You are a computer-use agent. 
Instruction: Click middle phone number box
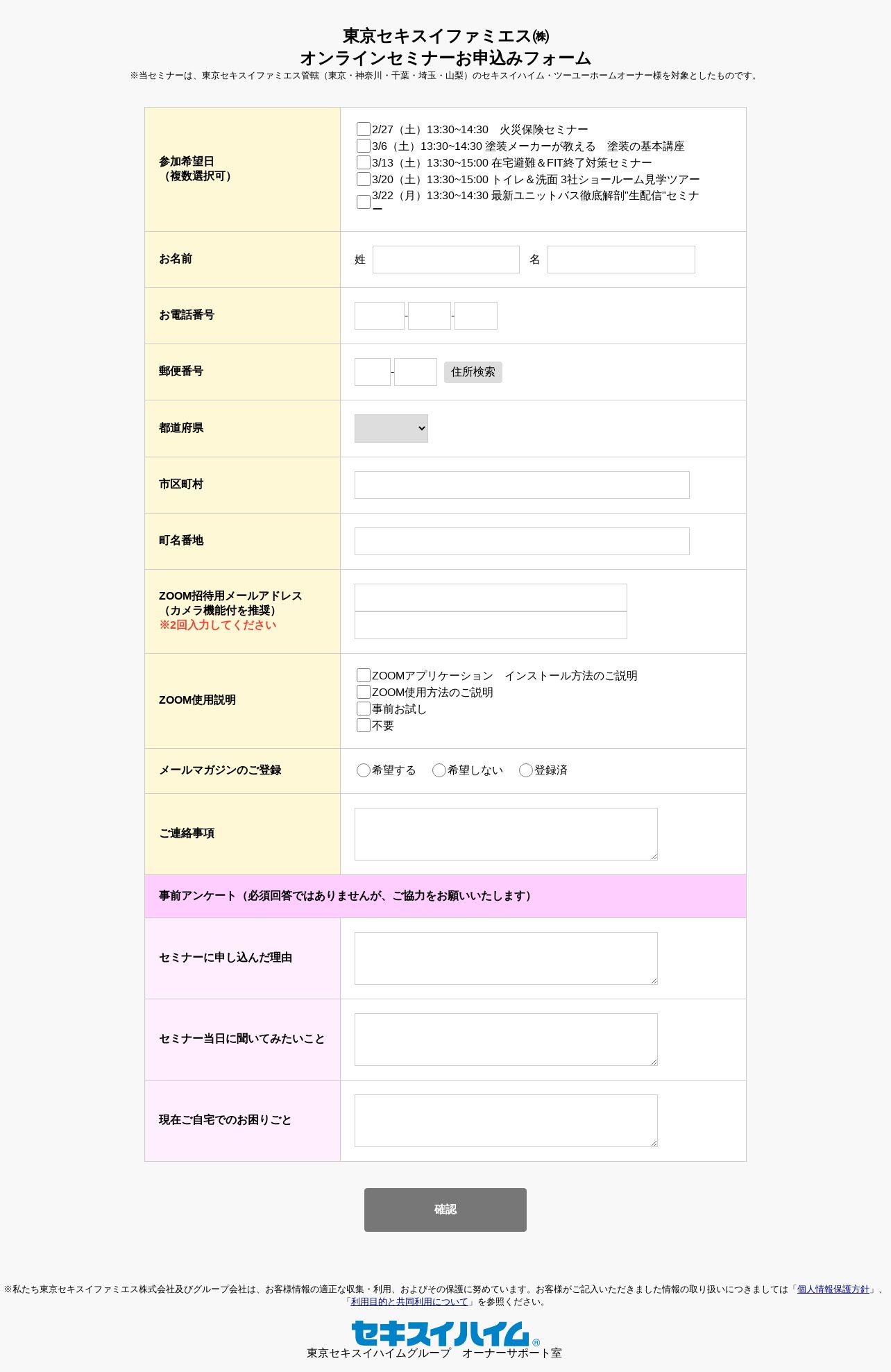430,316
